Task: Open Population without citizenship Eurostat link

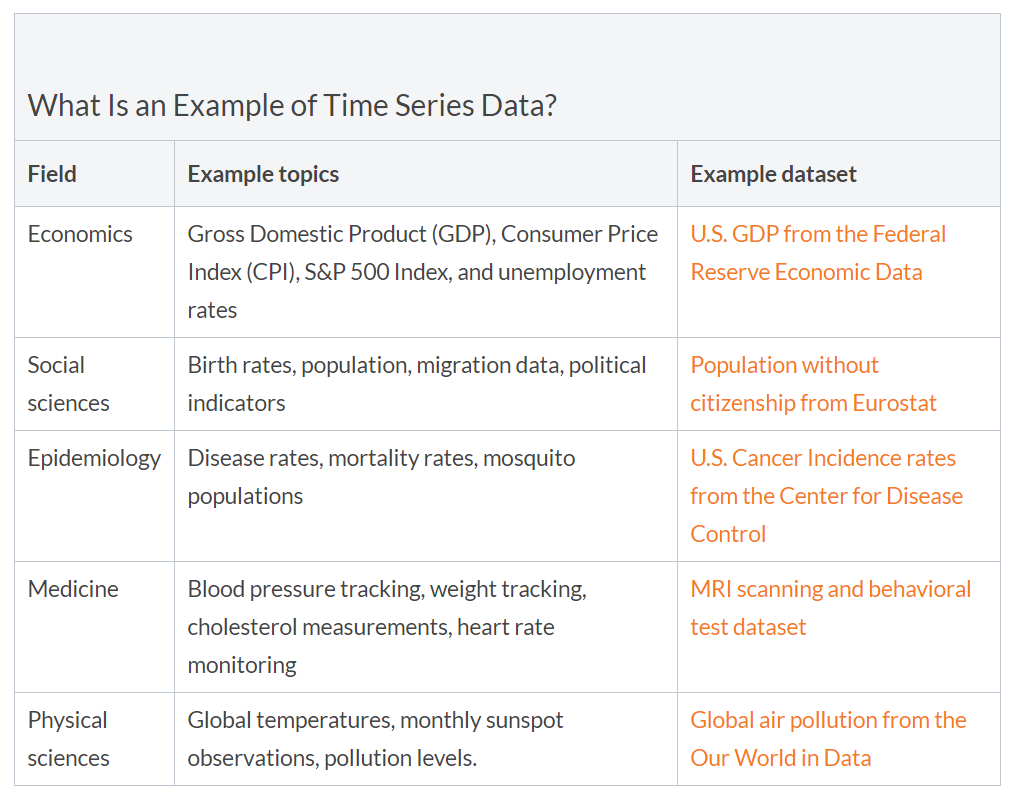Action: click(784, 366)
